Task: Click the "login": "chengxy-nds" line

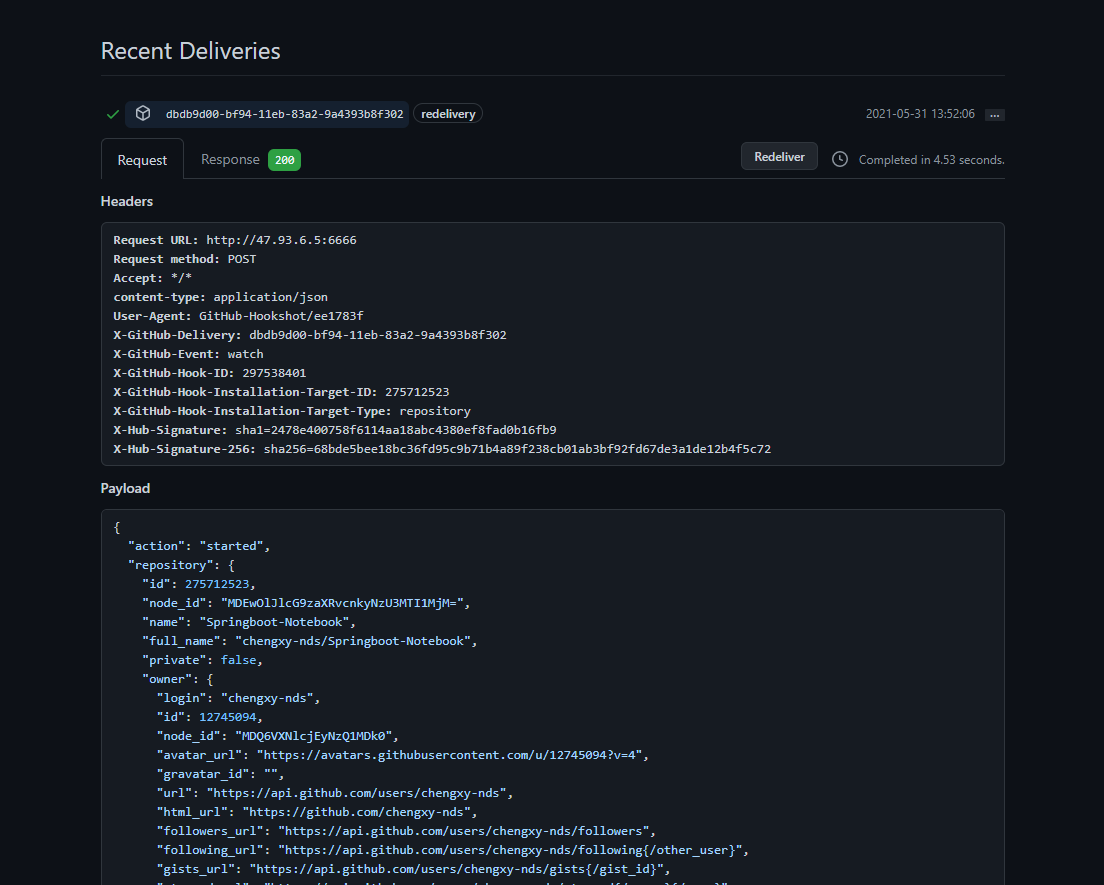Action: click(x=239, y=698)
